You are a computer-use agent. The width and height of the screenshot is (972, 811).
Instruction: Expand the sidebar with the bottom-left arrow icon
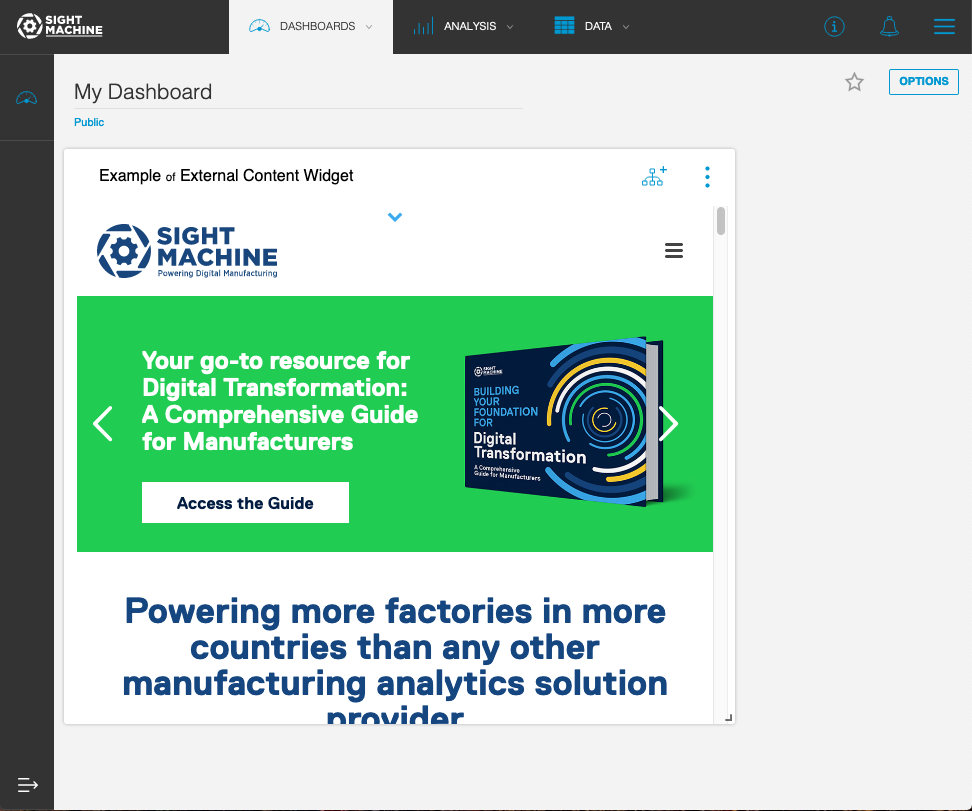(x=27, y=785)
